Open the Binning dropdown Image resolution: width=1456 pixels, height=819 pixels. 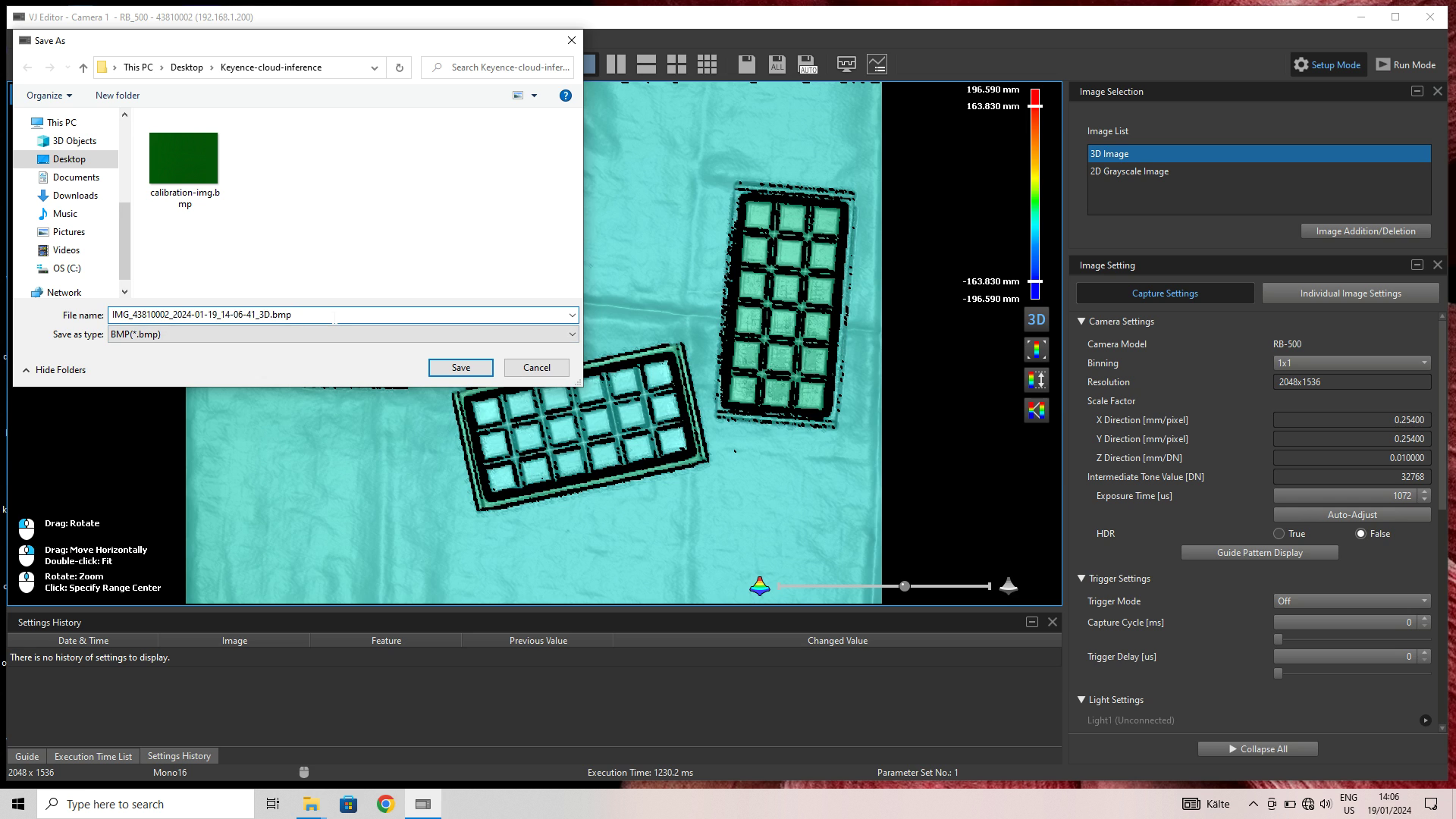[1351, 363]
